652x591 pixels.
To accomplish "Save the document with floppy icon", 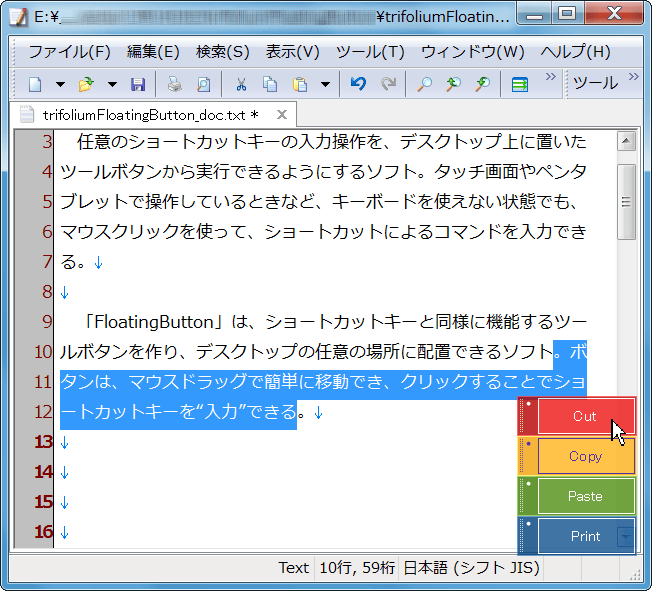I will (x=138, y=84).
